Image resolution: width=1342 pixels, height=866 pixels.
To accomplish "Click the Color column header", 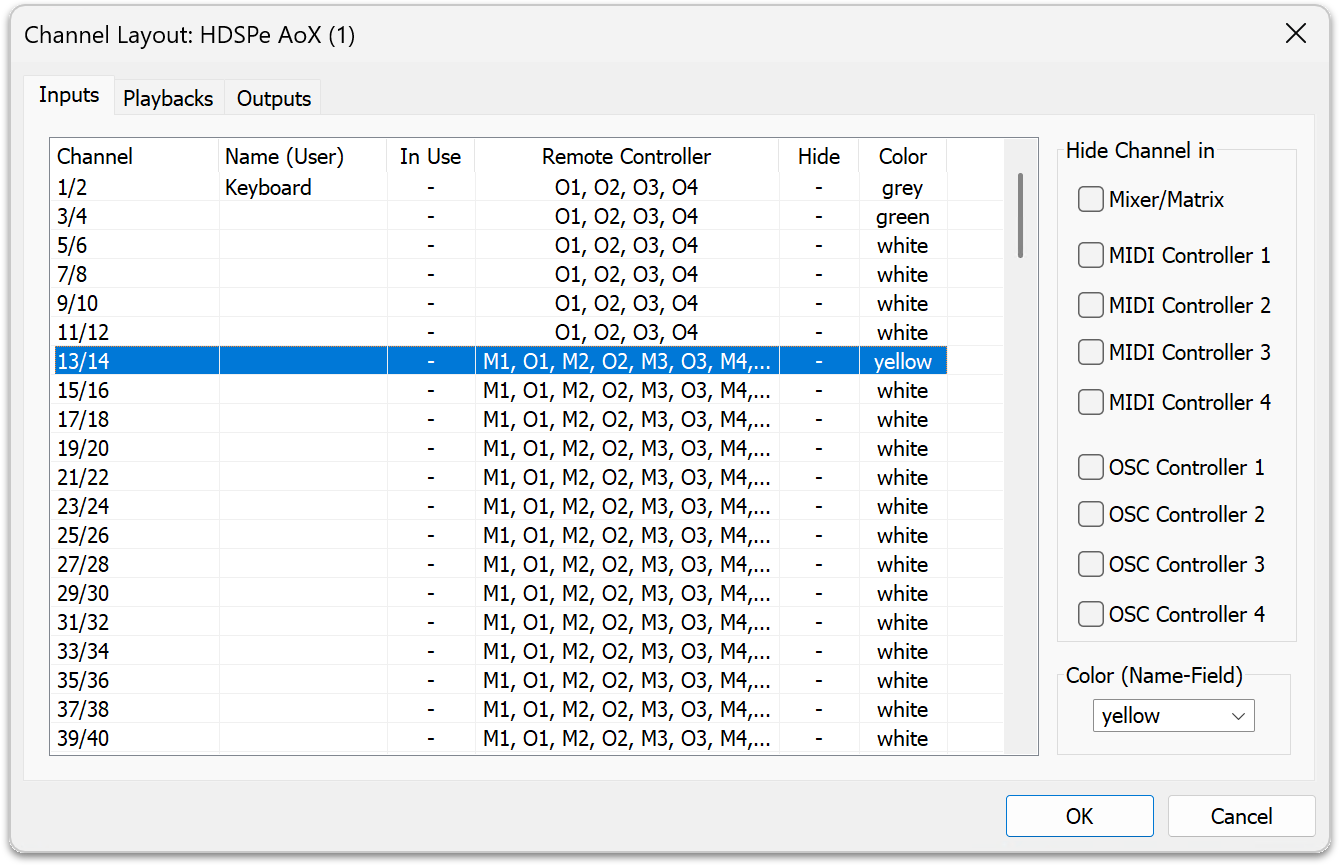I will (x=902, y=157).
